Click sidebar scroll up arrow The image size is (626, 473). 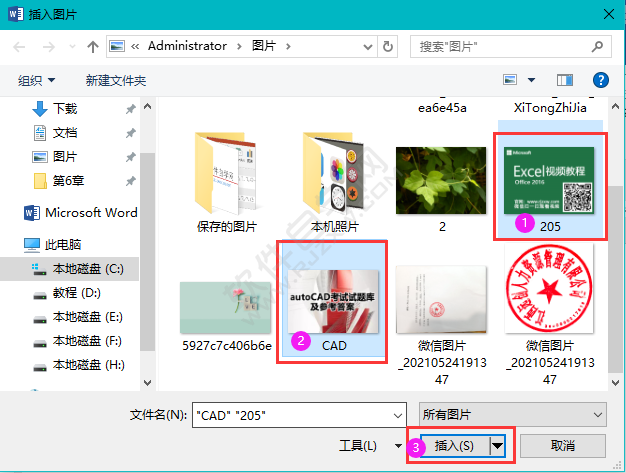tap(147, 106)
